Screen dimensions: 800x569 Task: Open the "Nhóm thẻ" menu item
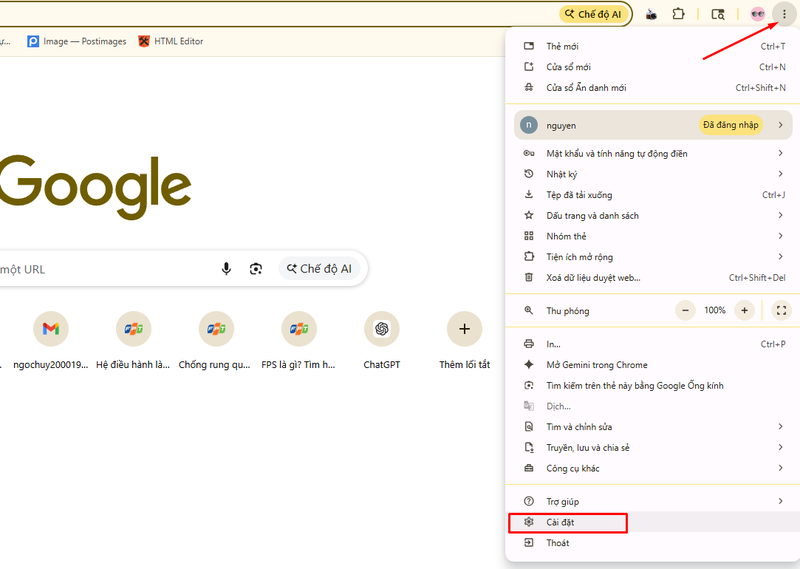[652, 236]
